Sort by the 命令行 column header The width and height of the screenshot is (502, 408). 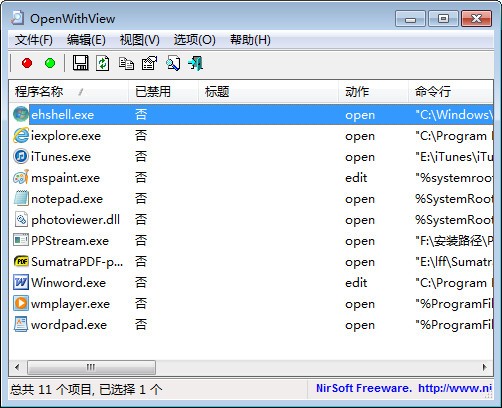pyautogui.click(x=451, y=91)
